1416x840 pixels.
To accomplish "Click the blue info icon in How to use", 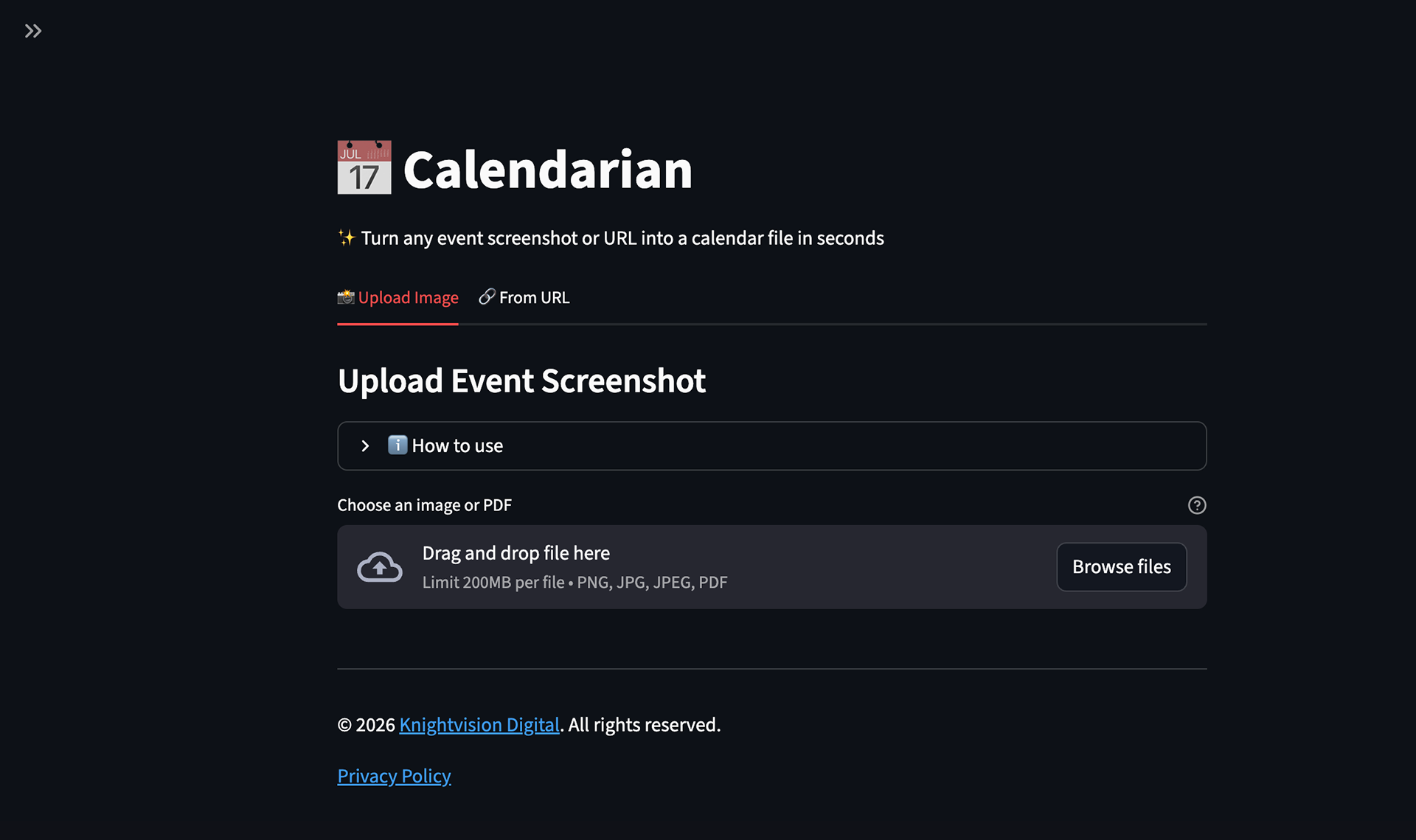I will coord(398,445).
